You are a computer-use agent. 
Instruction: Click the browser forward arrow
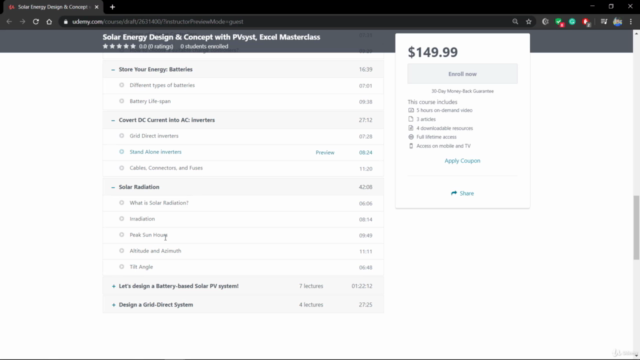click(x=22, y=22)
